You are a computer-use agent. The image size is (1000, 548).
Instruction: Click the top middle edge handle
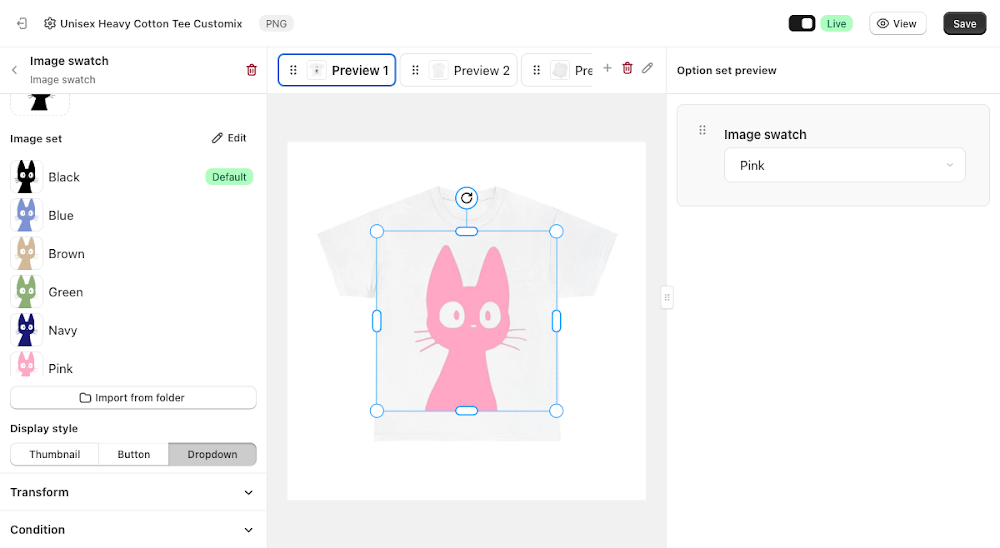[467, 232]
